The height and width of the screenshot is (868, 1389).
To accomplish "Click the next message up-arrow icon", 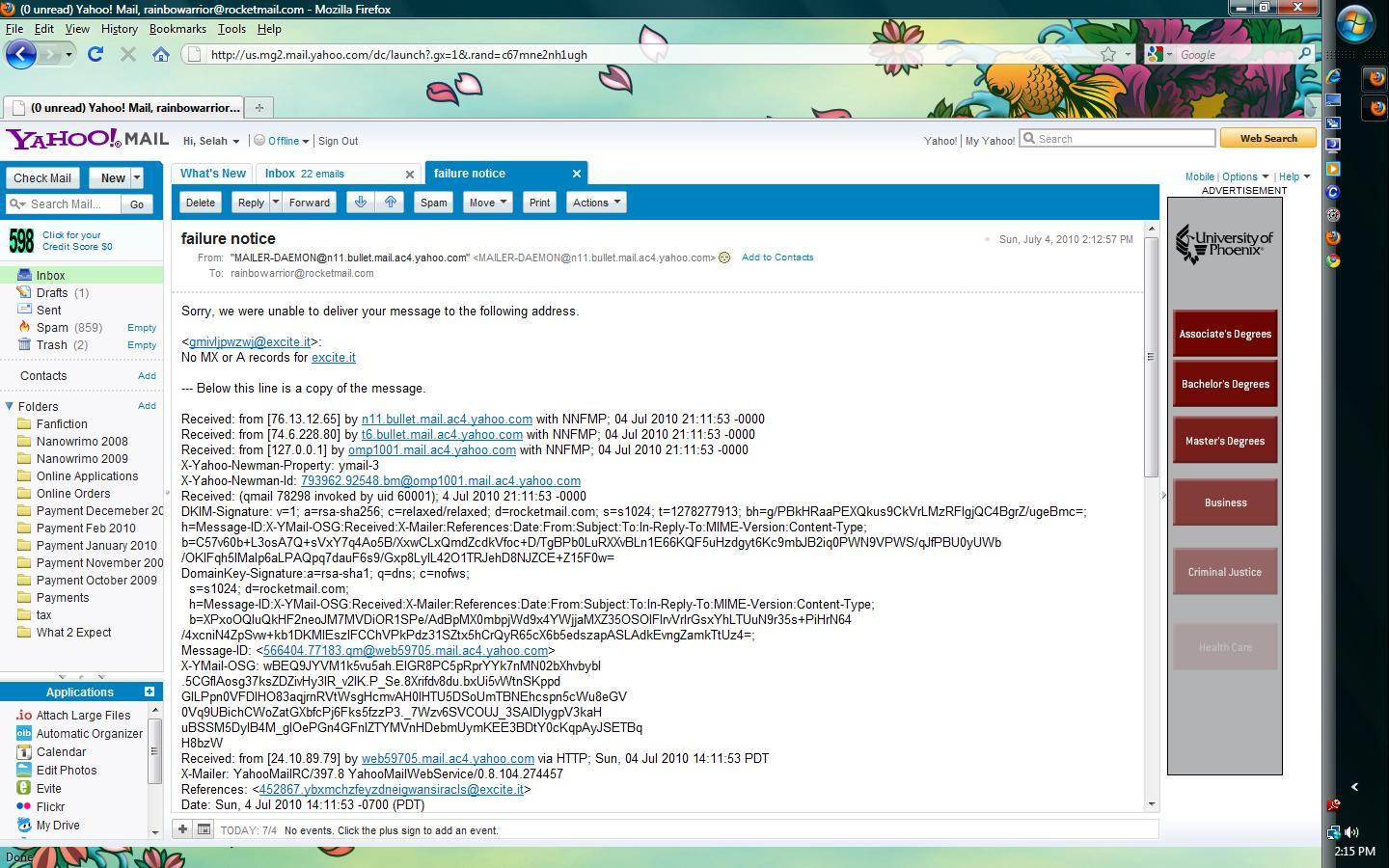I will click(x=391, y=203).
